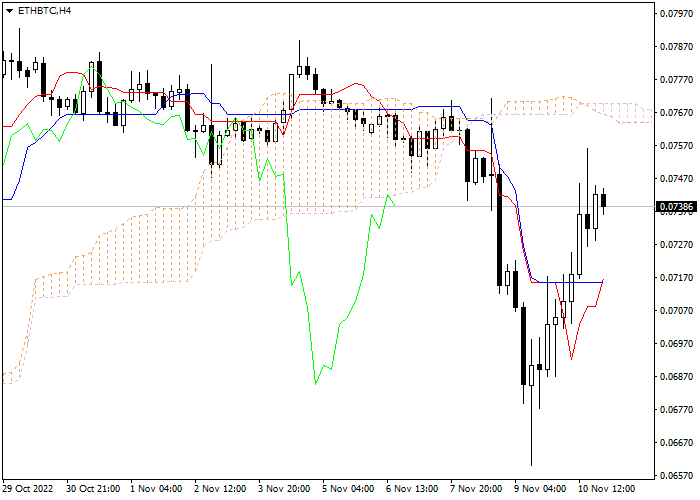Click the 1 Nov 04:00 time label
This screenshot has width=700, height=500.
pyautogui.click(x=156, y=489)
